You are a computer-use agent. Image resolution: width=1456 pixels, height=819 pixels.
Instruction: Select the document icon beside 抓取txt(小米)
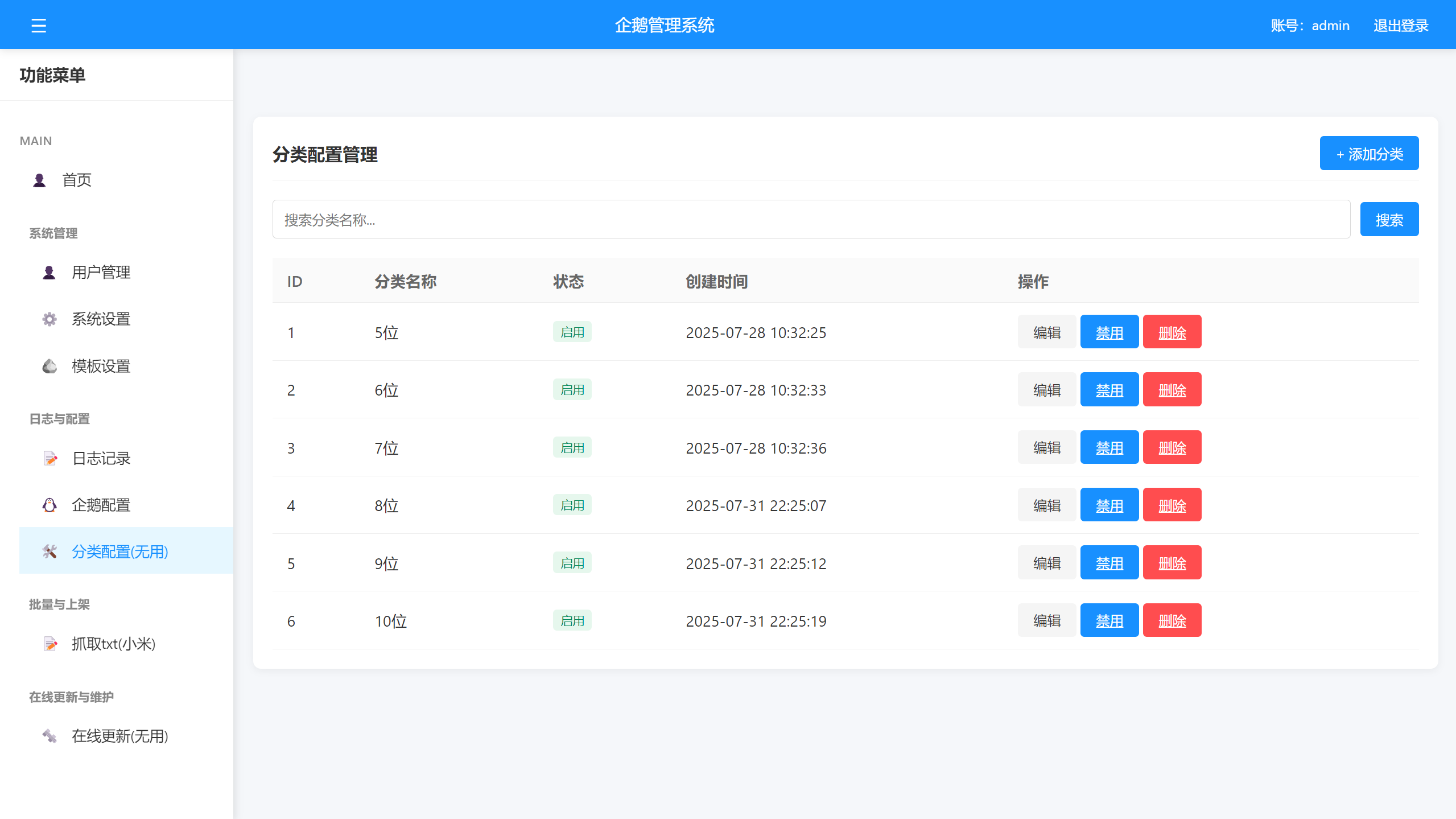50,644
